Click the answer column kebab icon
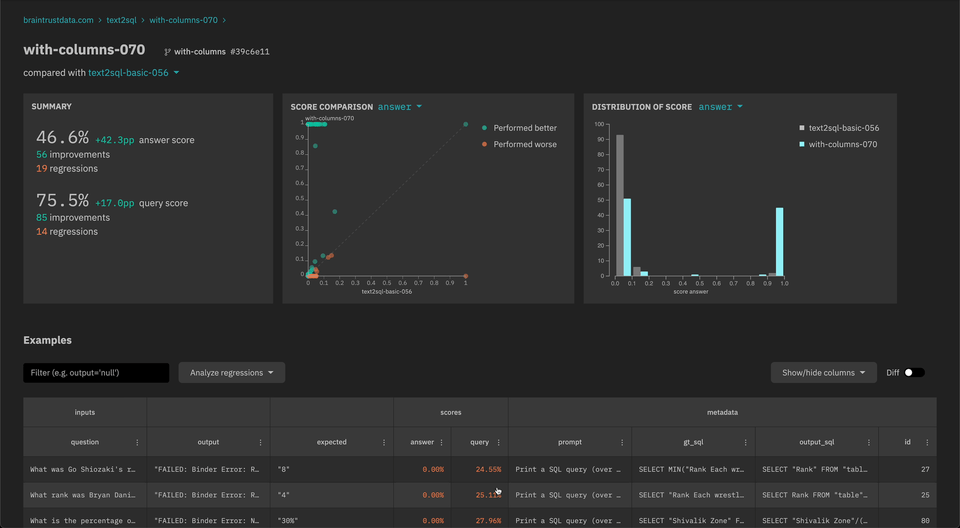The image size is (960, 528). [442, 442]
